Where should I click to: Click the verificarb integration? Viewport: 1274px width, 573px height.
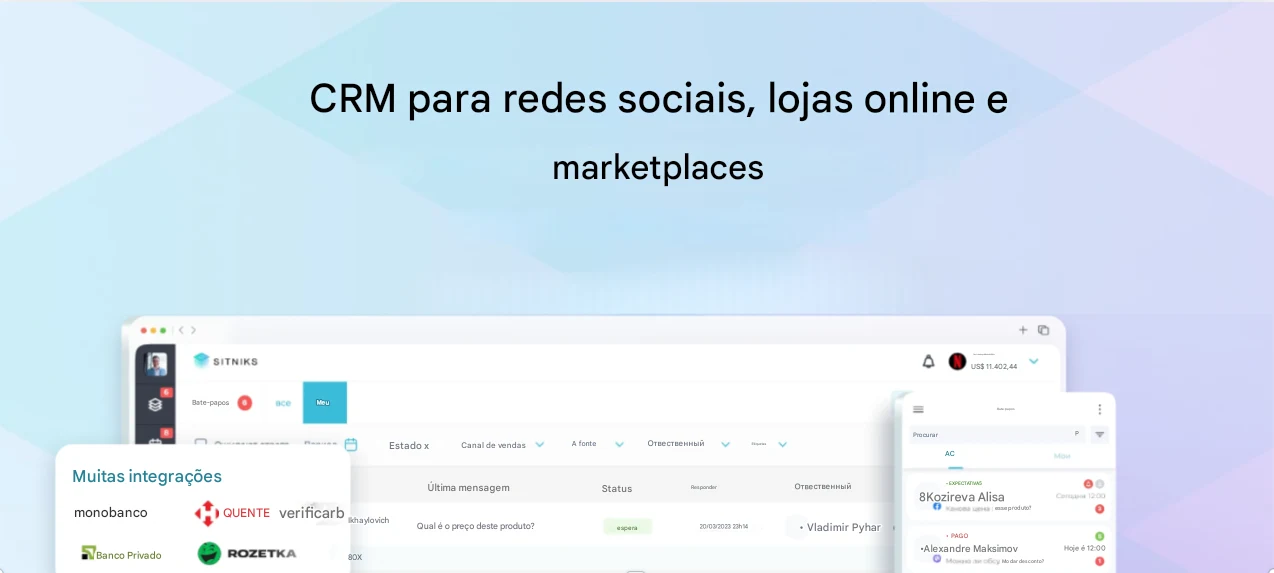point(311,513)
